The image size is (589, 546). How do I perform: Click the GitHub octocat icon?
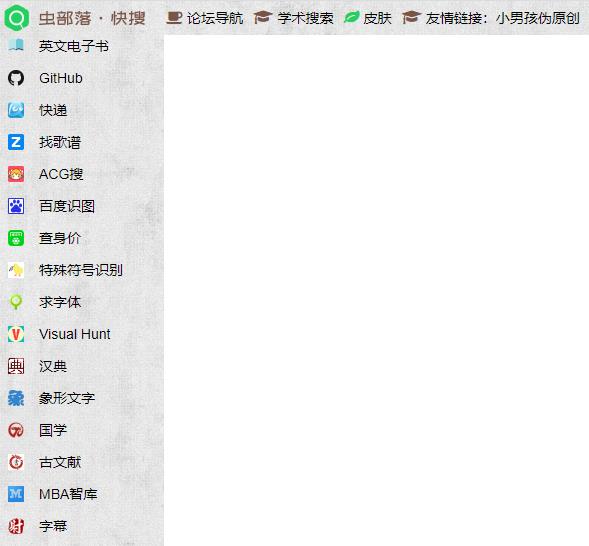tap(16, 78)
